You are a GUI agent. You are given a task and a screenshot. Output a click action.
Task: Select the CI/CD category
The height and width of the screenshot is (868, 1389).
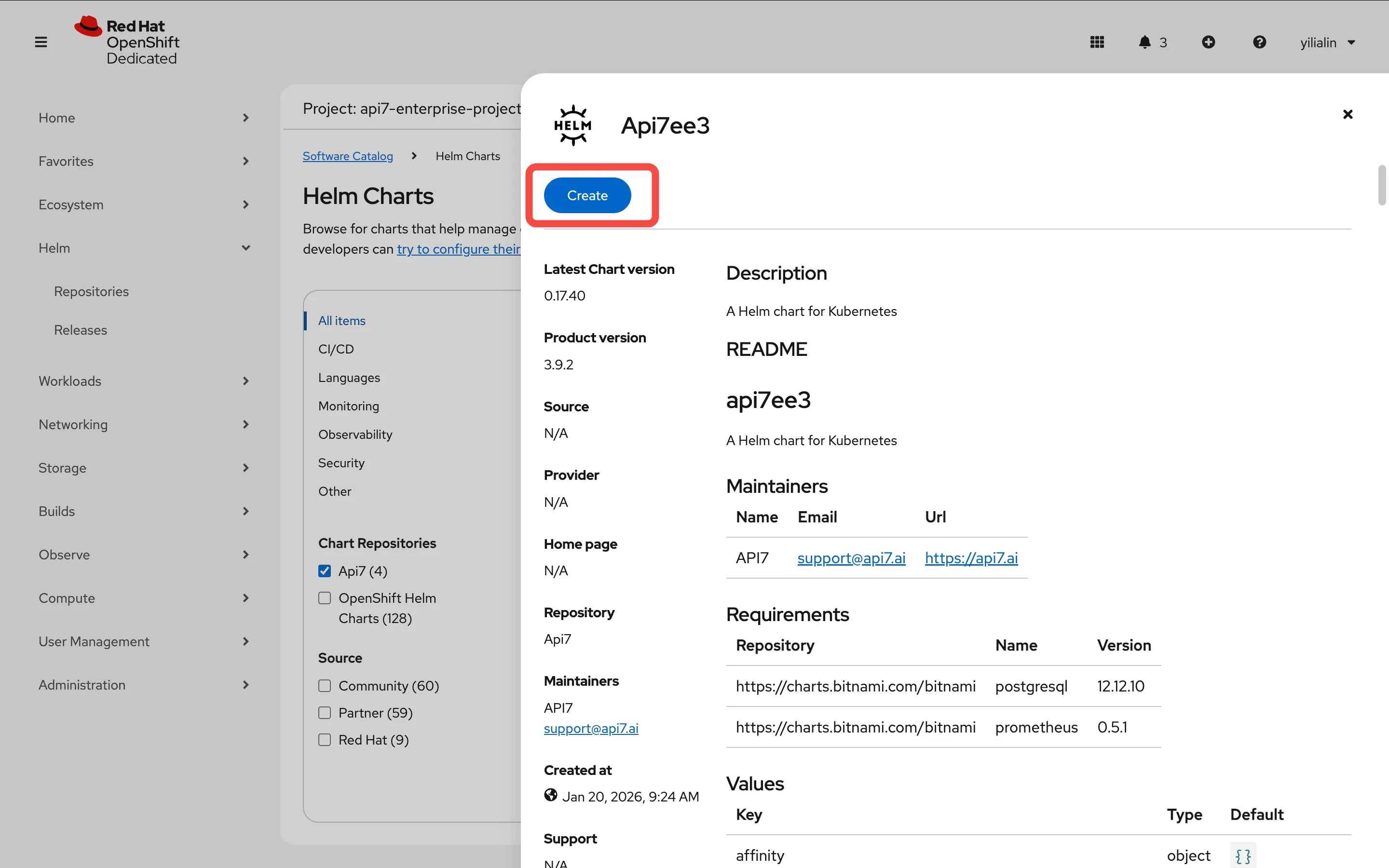tap(336, 349)
